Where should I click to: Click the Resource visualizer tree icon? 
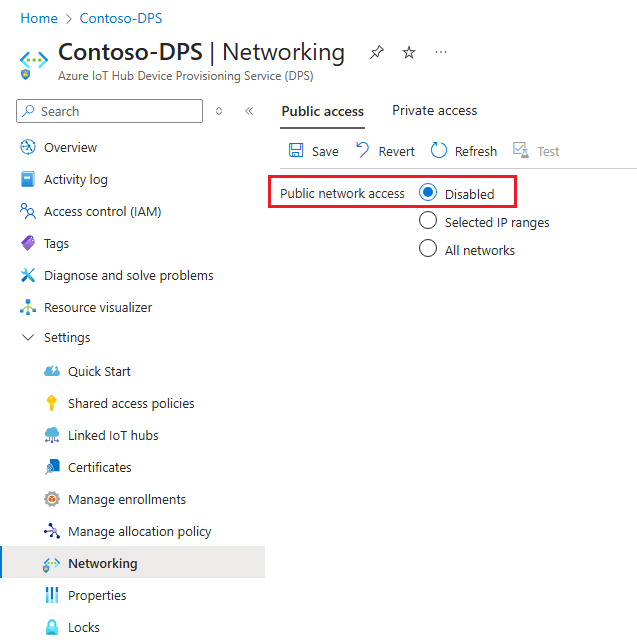pyautogui.click(x=28, y=307)
